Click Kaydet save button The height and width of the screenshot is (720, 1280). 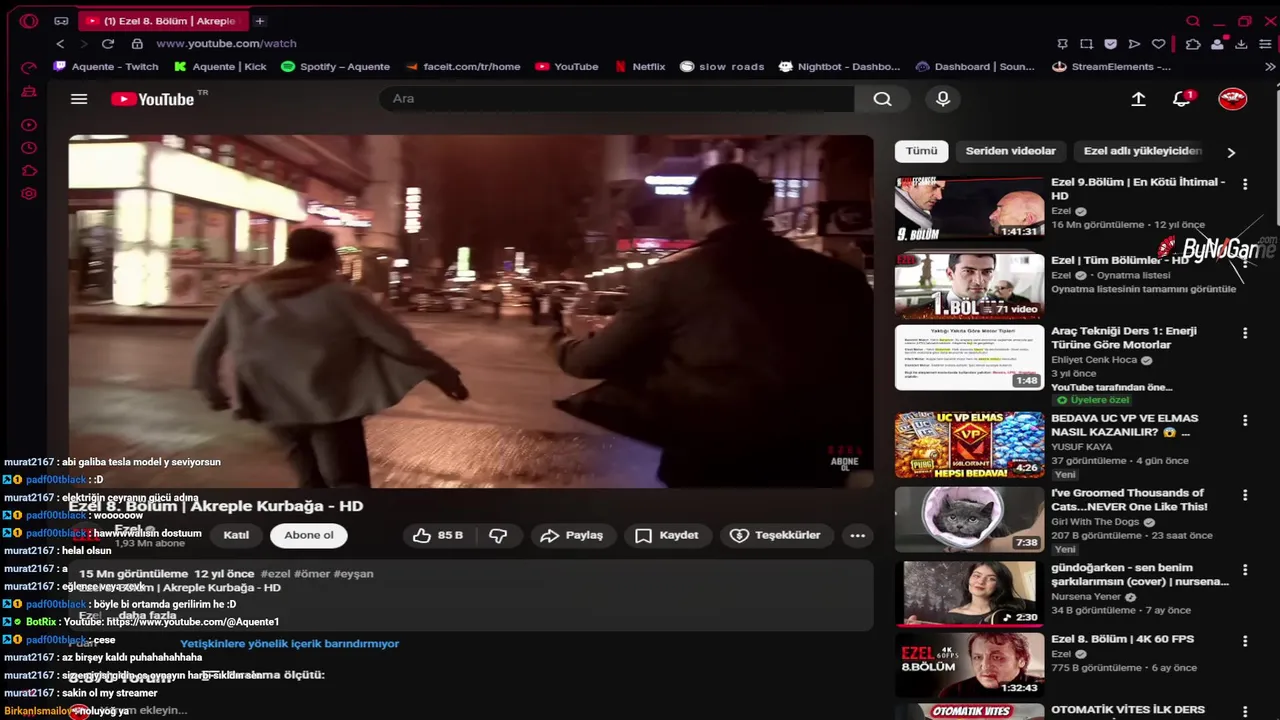tap(667, 536)
